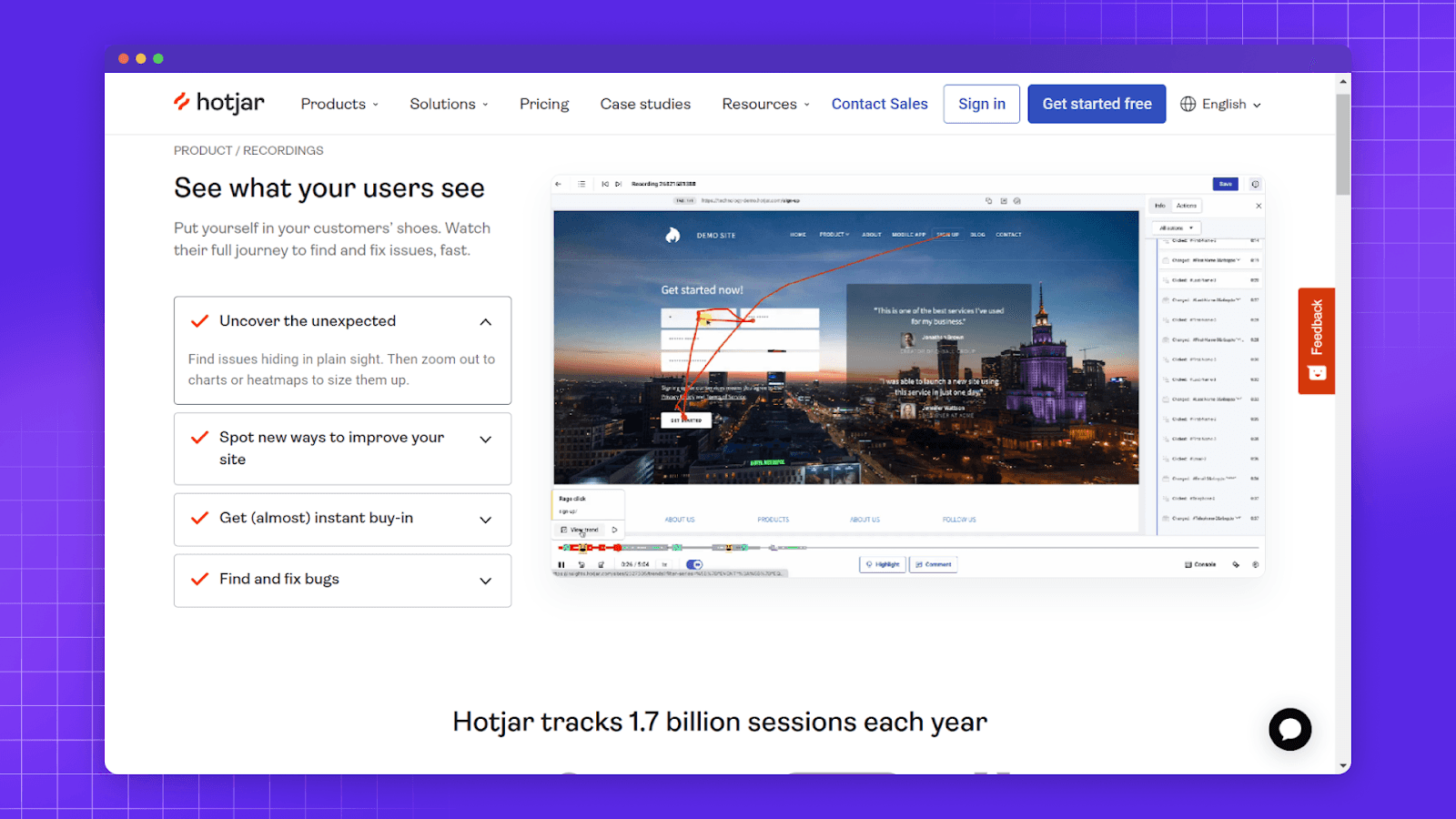The height and width of the screenshot is (819, 1456).
Task: Click the Contact Sales link
Action: pos(879,104)
